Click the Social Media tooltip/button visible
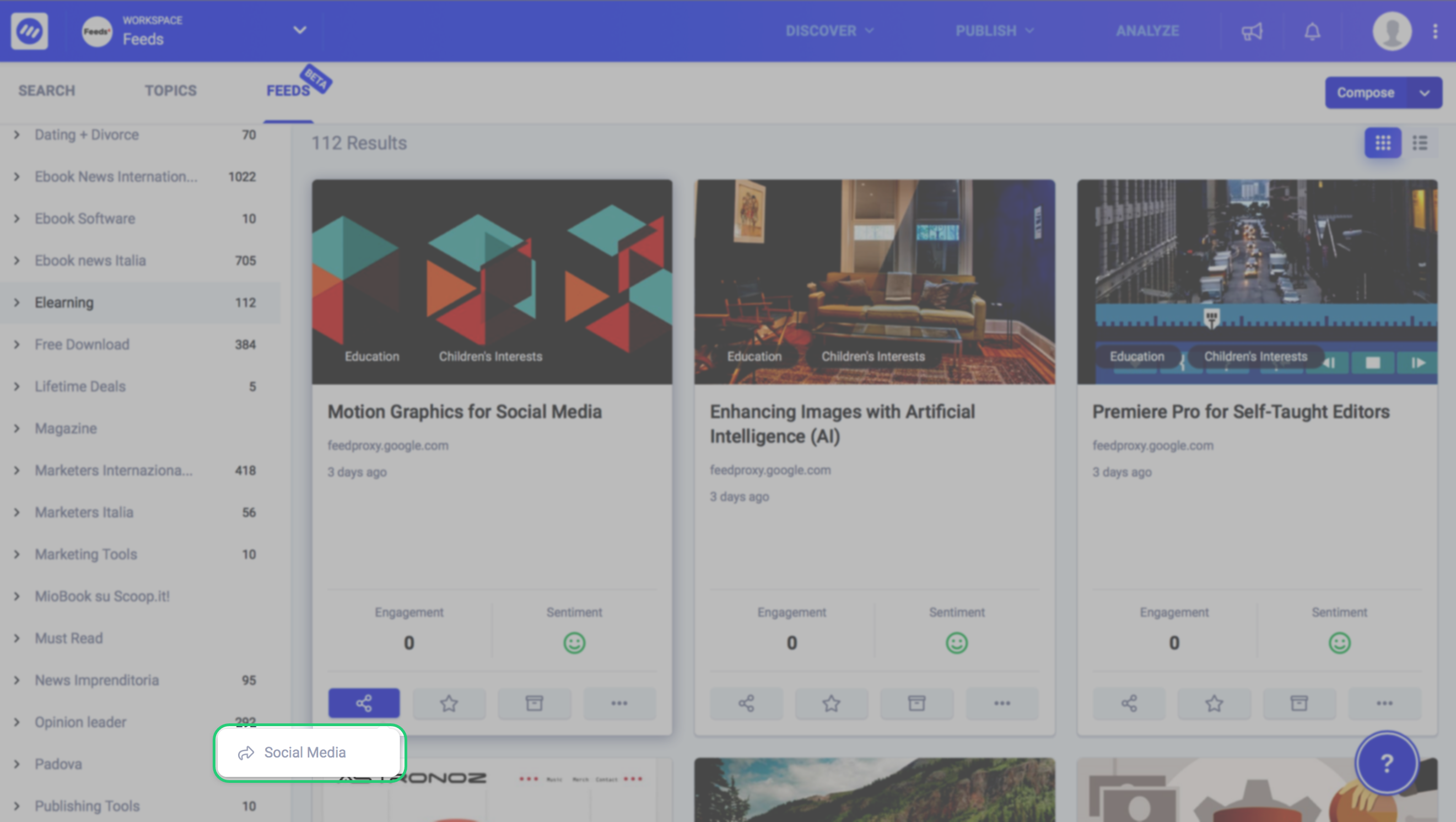The width and height of the screenshot is (1456, 822). 307,752
